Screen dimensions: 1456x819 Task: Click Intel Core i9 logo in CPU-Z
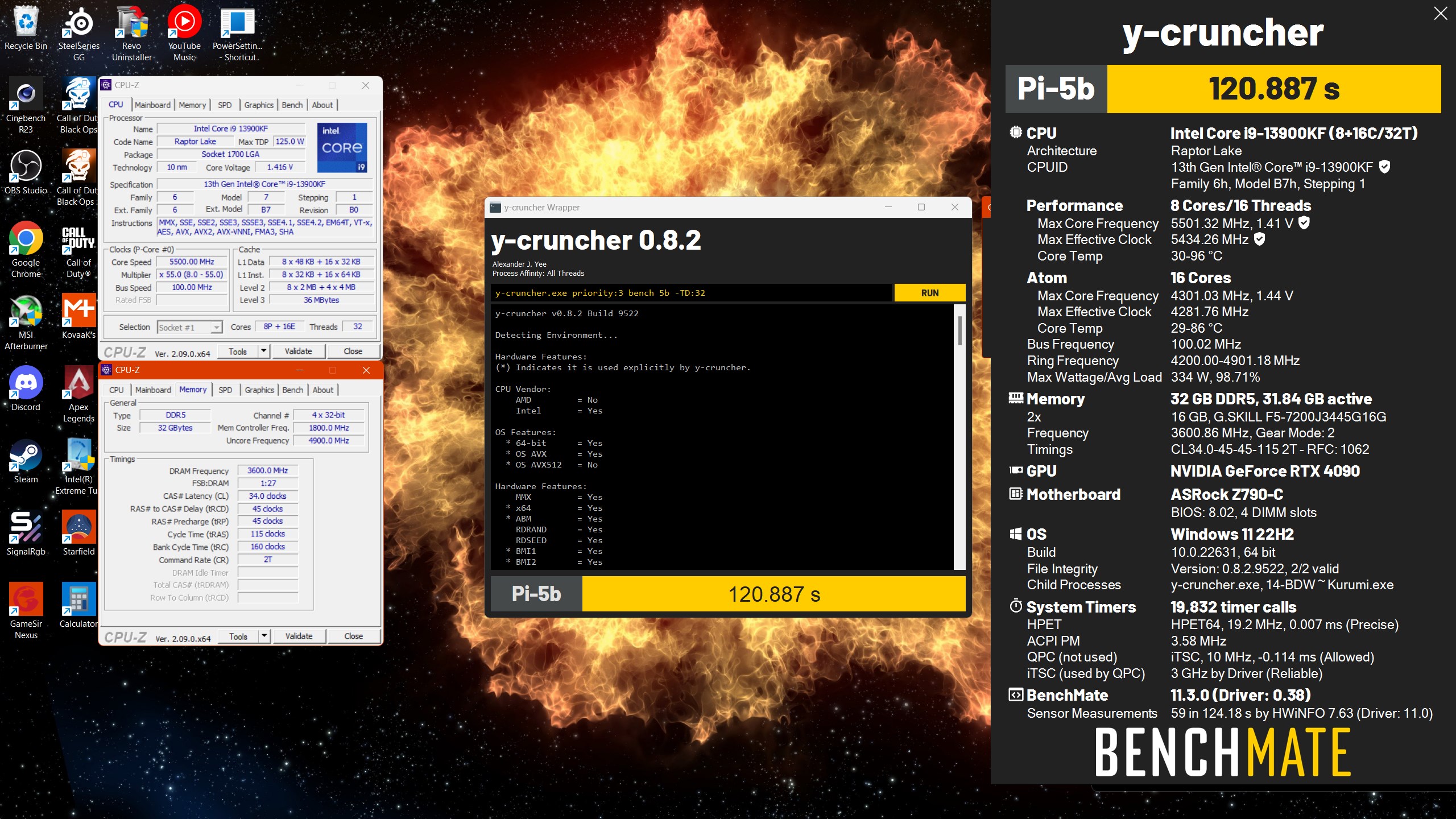tap(342, 147)
